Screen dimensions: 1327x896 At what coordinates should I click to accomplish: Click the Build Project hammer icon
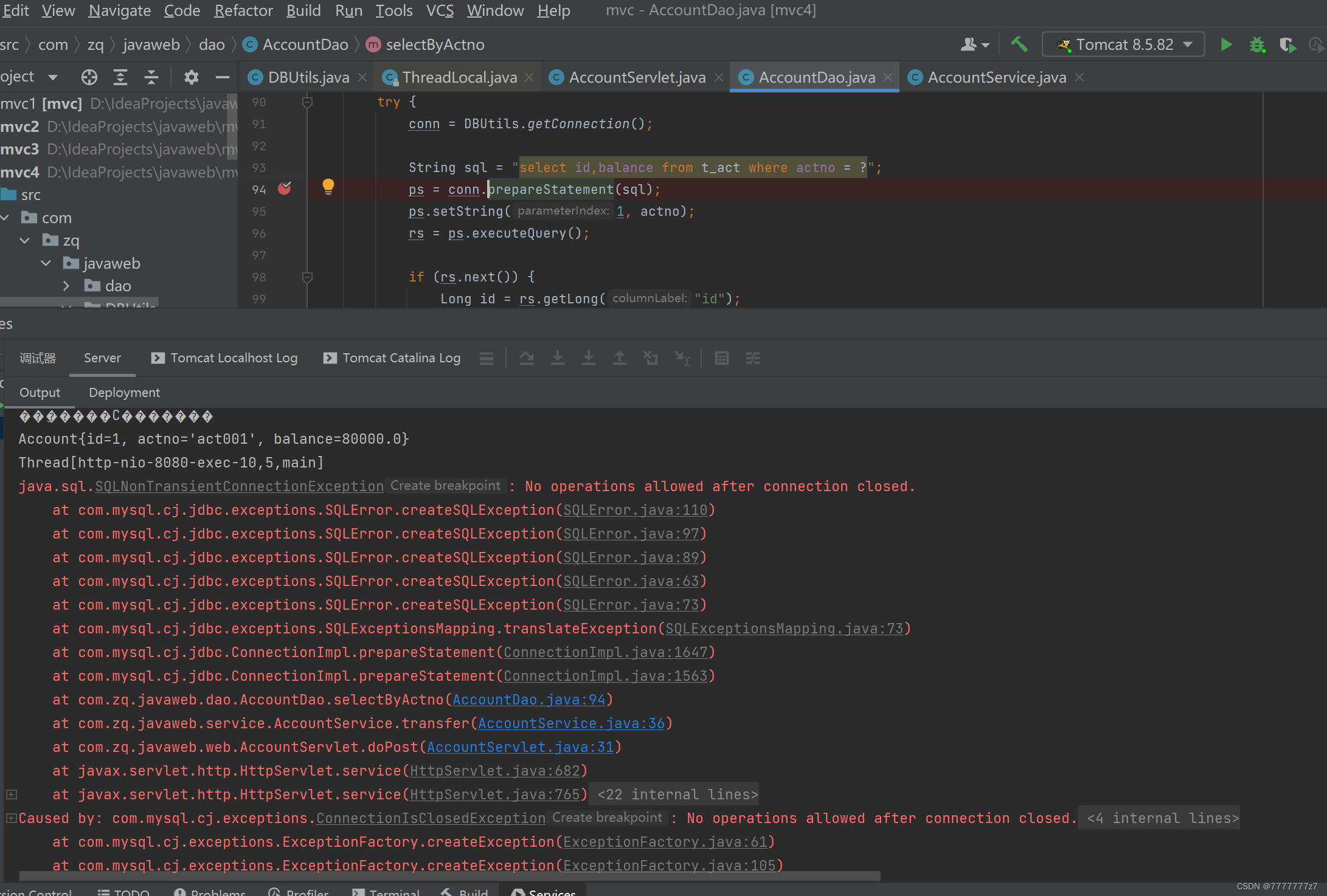(x=1019, y=44)
